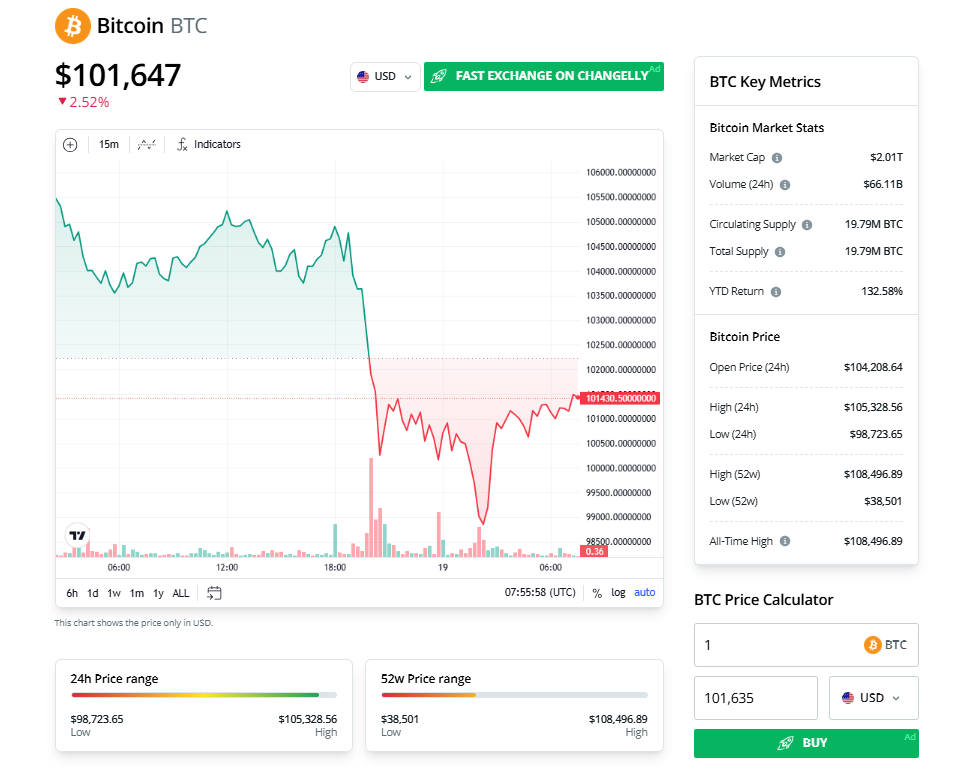The image size is (978, 771).
Task: Open the USD currency dropdown near price
Action: (385, 77)
